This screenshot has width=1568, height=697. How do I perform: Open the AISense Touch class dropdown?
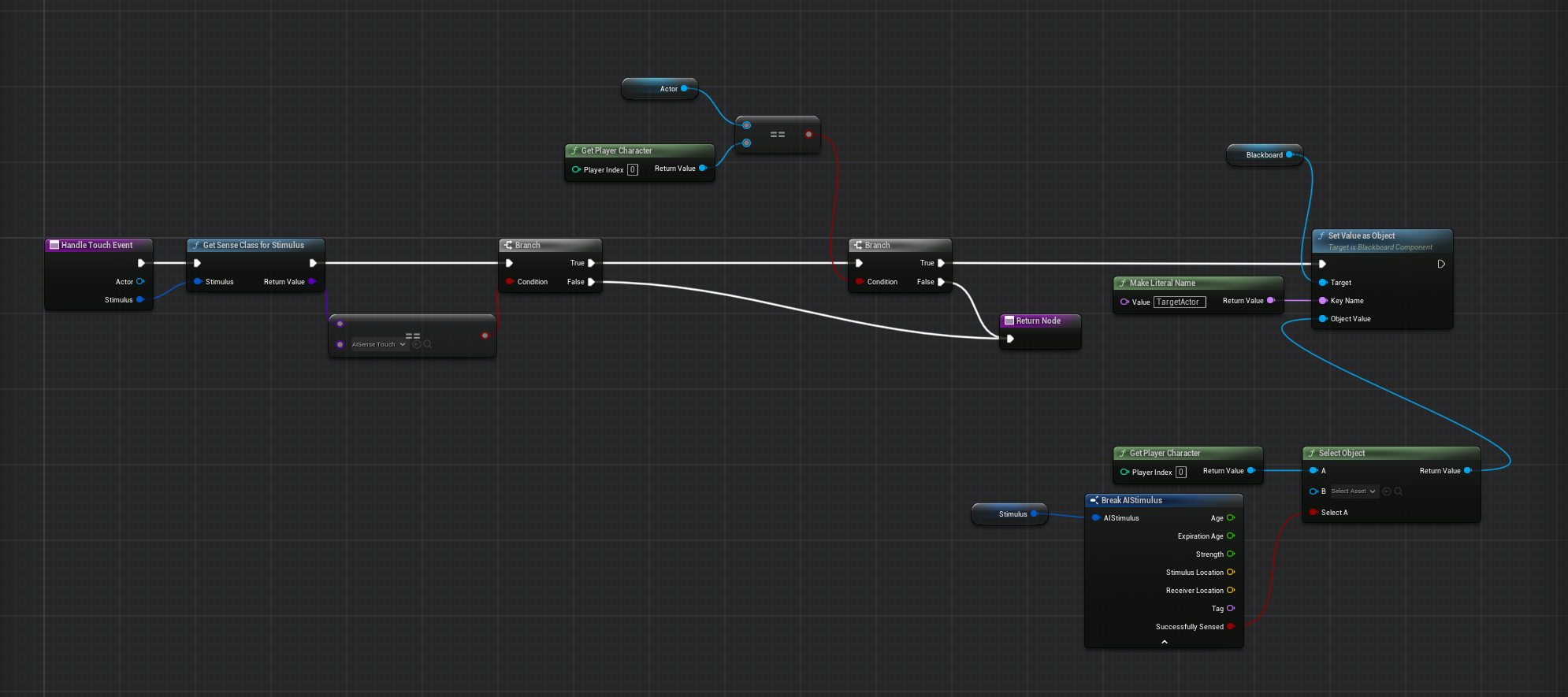click(378, 344)
